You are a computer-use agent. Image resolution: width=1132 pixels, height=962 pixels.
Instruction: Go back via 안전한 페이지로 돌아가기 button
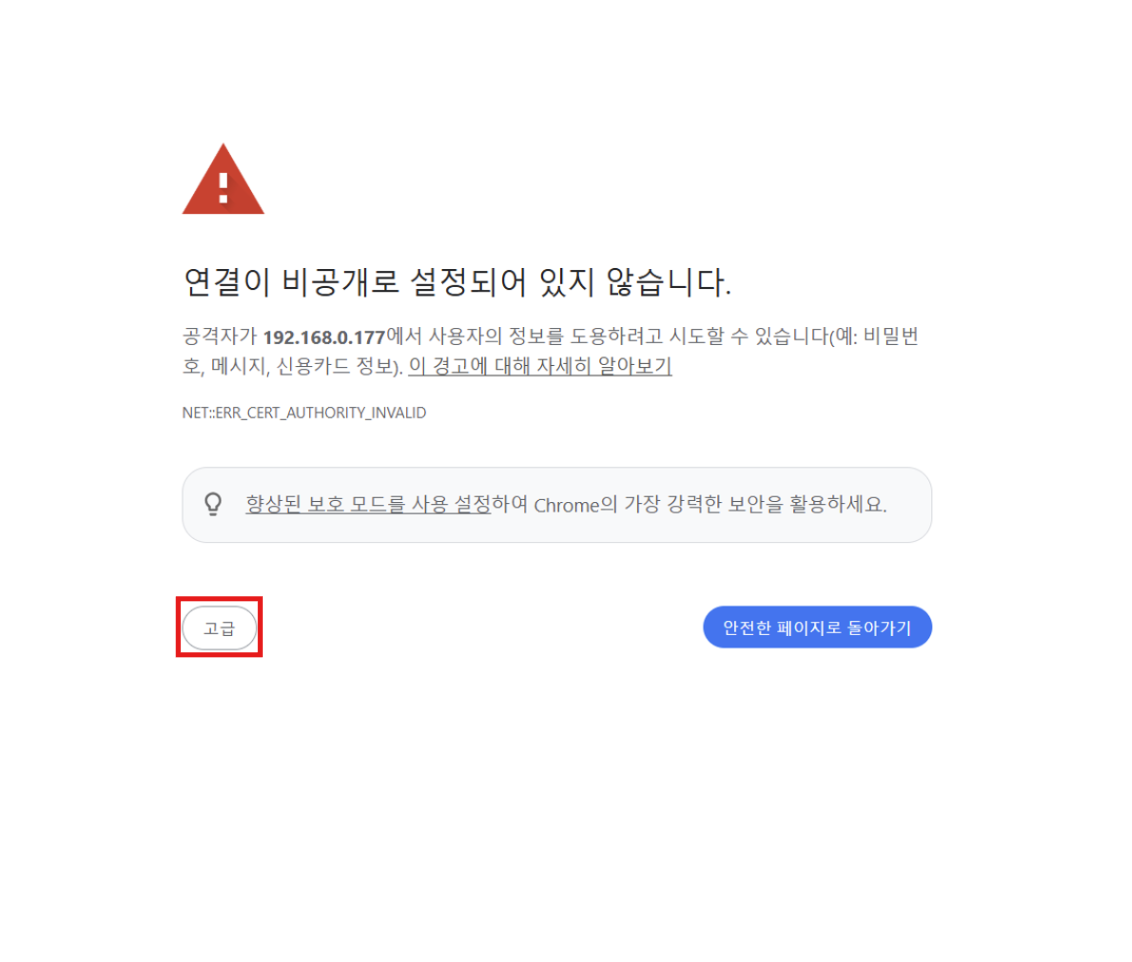pos(817,627)
